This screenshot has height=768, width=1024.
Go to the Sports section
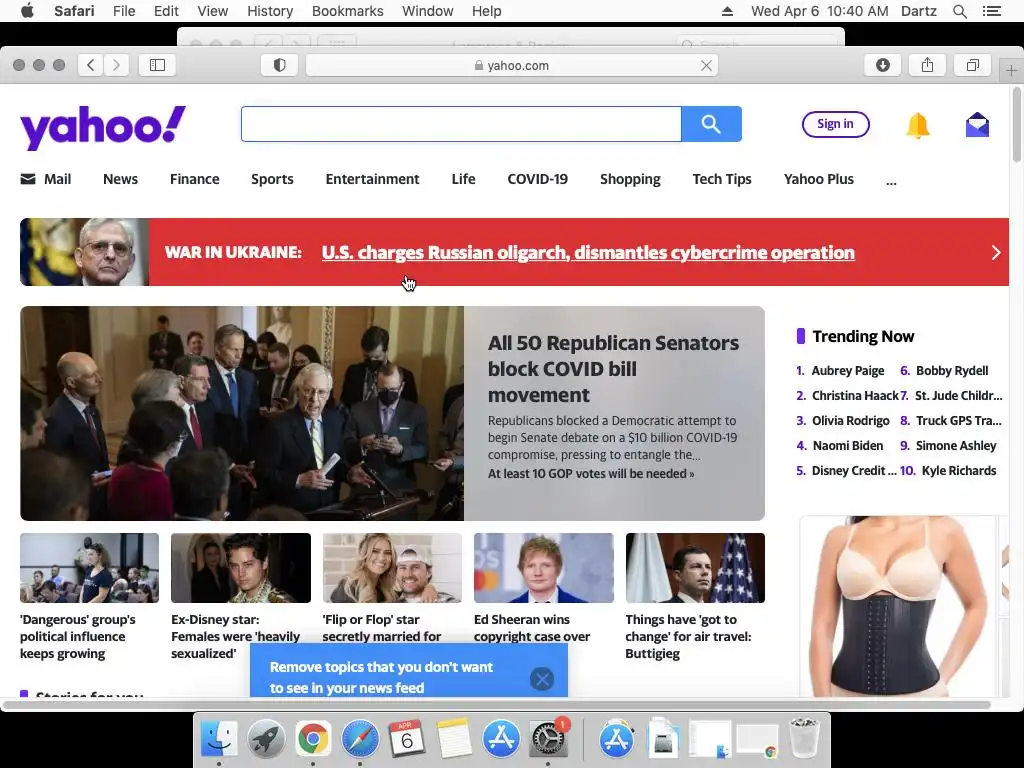click(x=272, y=179)
